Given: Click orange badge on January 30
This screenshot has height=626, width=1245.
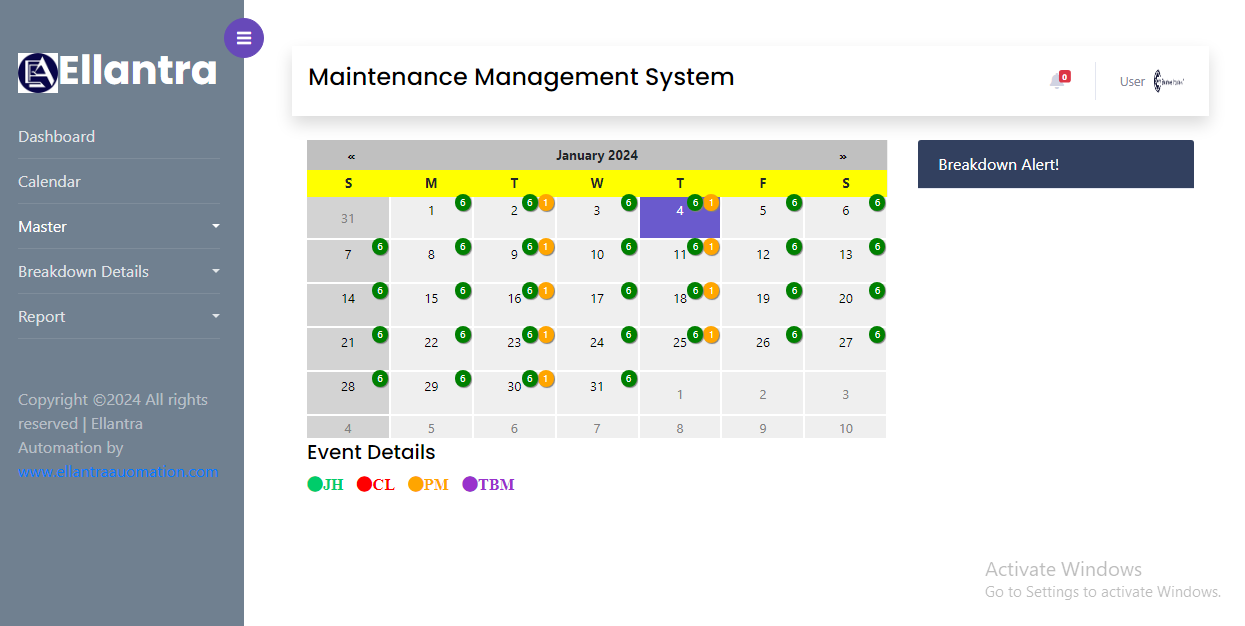Looking at the screenshot, I should (546, 379).
